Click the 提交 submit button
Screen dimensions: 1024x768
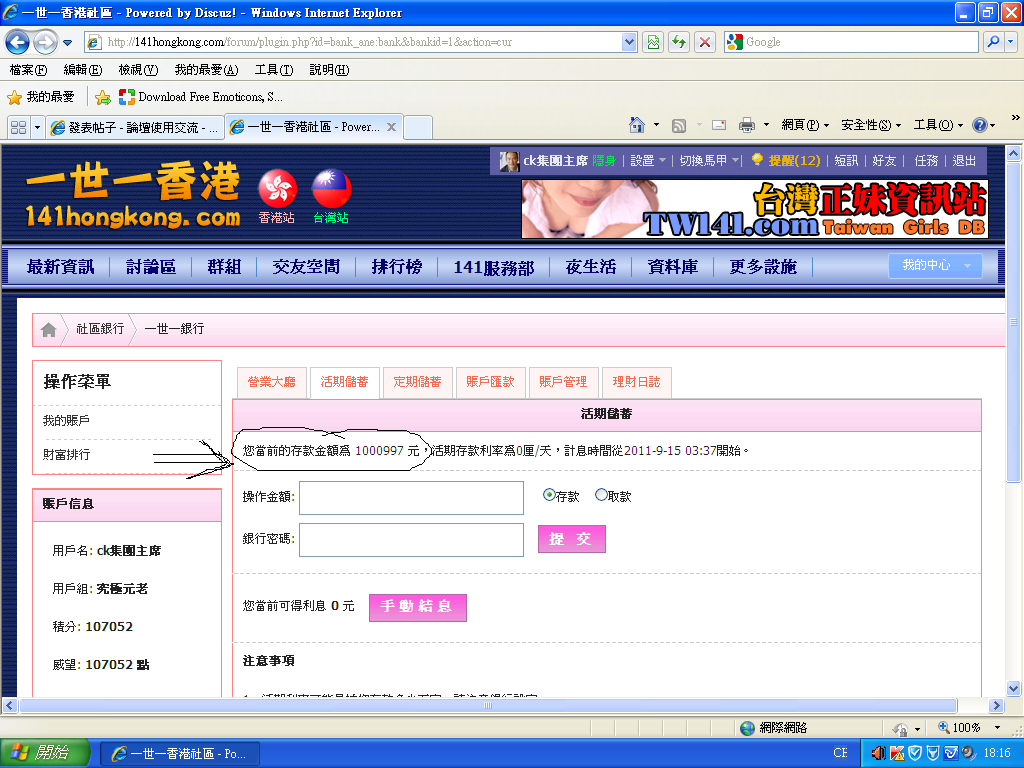click(571, 539)
